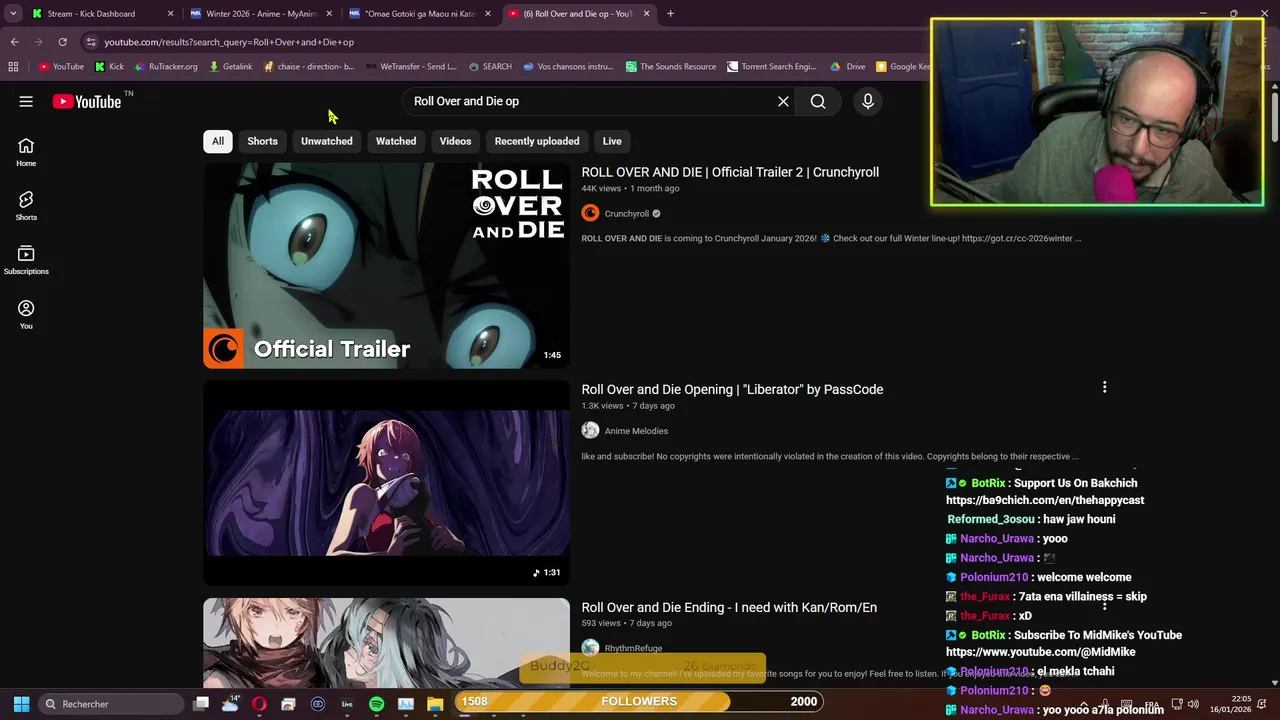1280x720 pixels.
Task: Play the Liberator opening thumbnail
Action: [386, 482]
